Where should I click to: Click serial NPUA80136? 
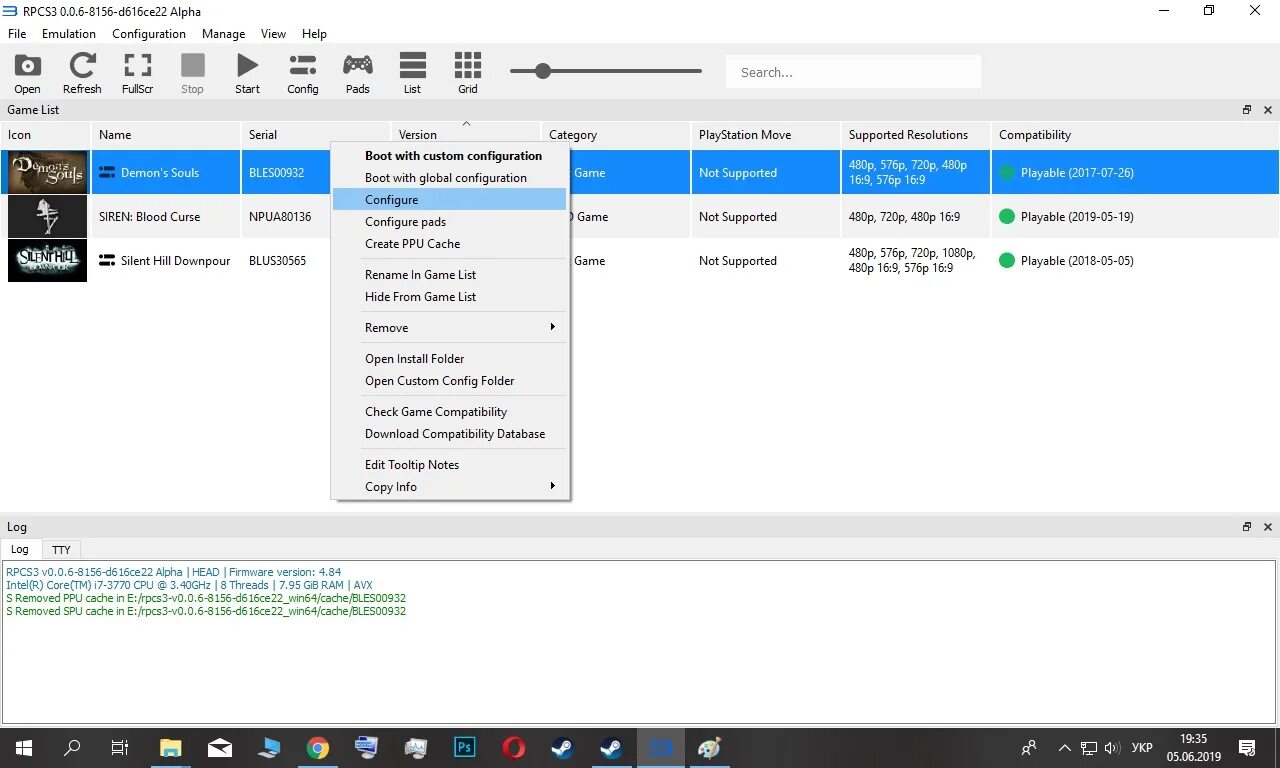[x=280, y=216]
